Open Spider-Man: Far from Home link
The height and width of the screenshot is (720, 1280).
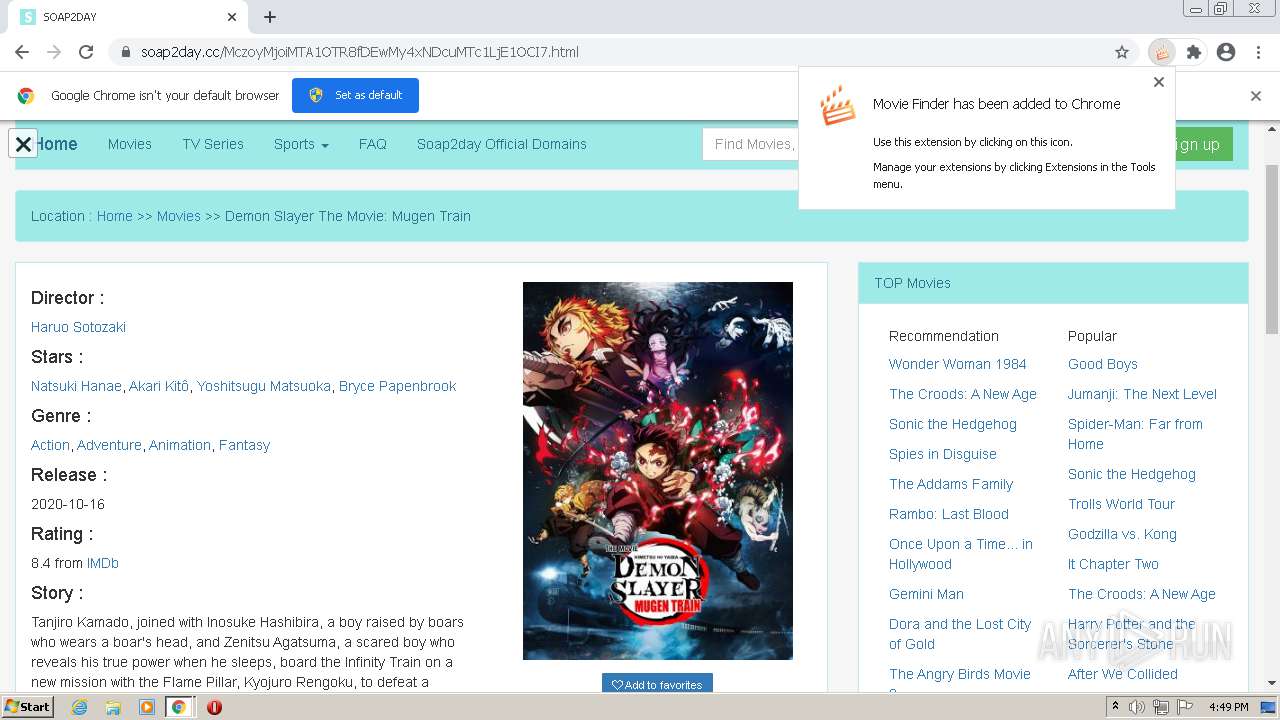1135,434
